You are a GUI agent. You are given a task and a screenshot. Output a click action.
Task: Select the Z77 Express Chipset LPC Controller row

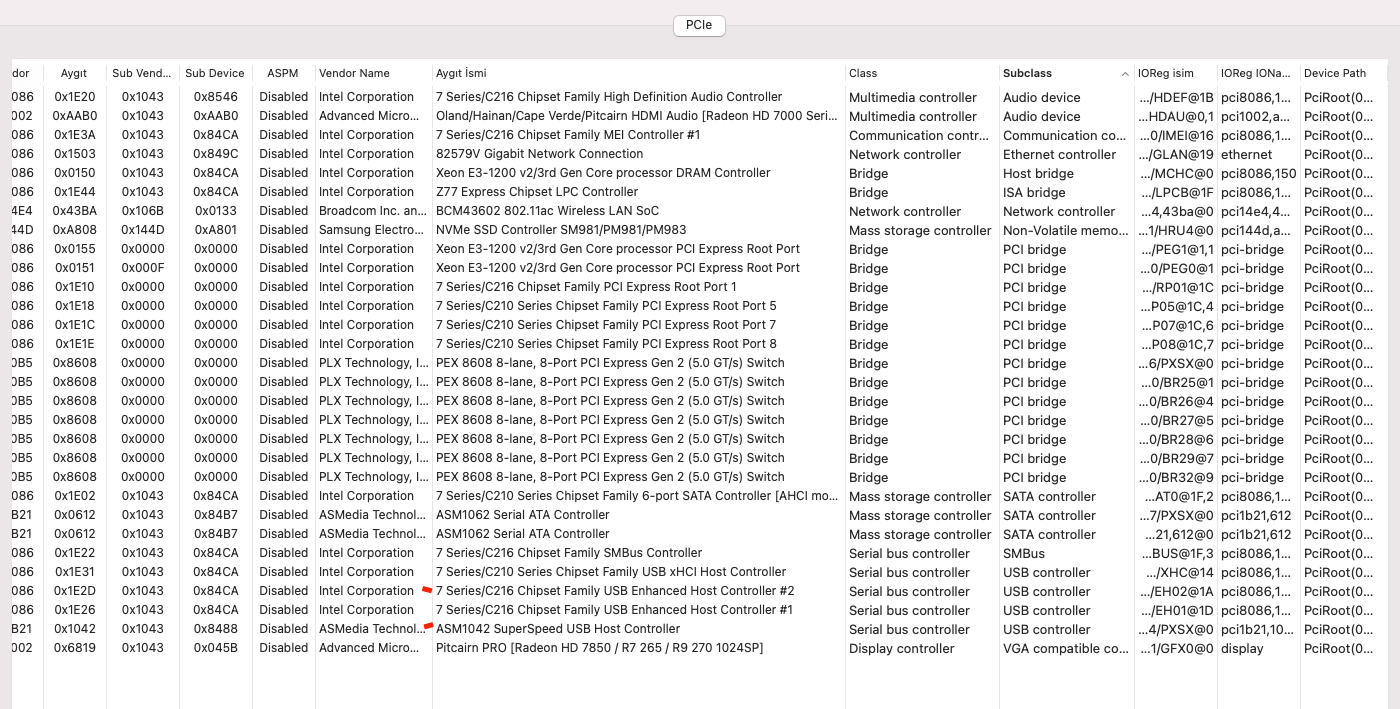pyautogui.click(x=537, y=192)
